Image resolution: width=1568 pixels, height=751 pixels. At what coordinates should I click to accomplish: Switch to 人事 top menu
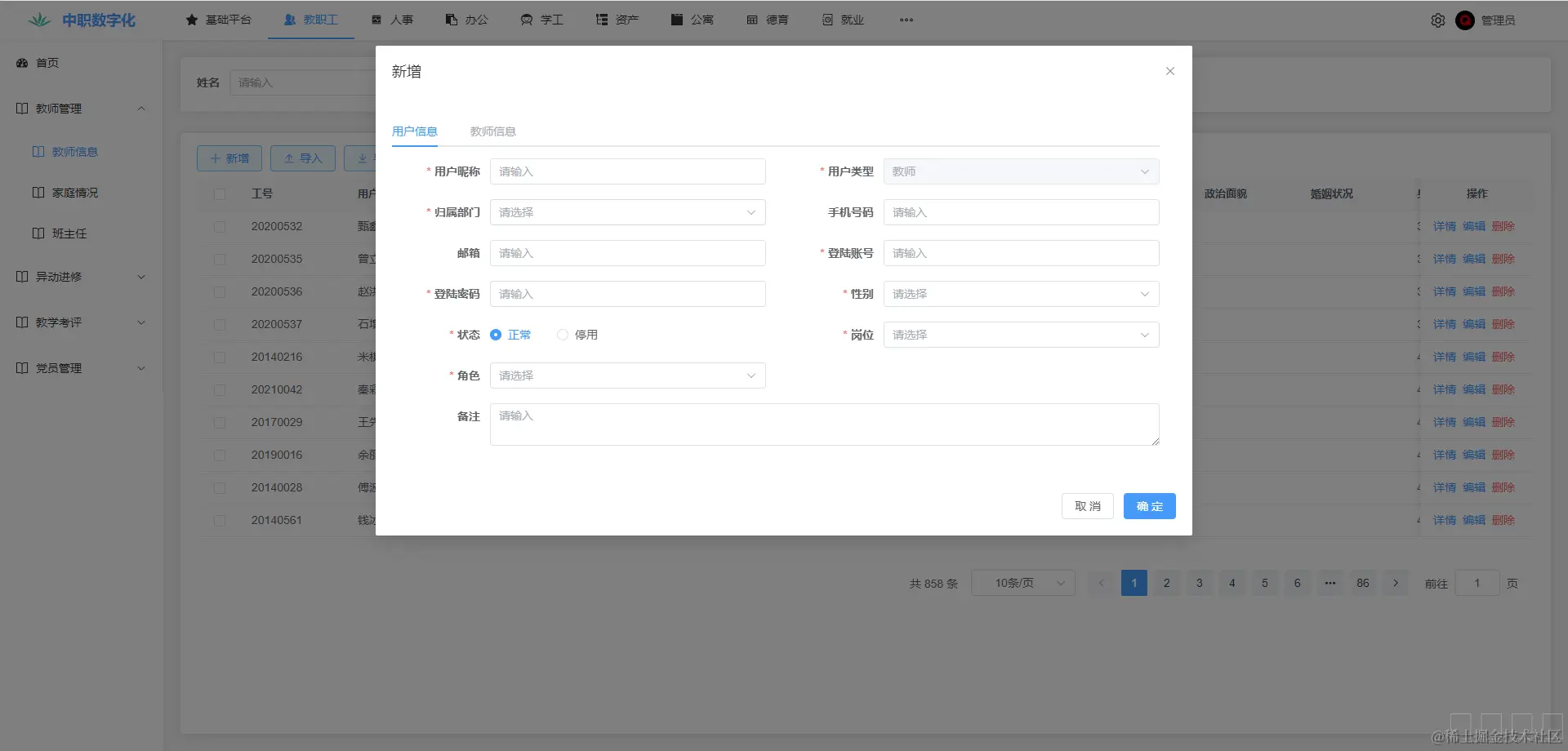point(392,20)
